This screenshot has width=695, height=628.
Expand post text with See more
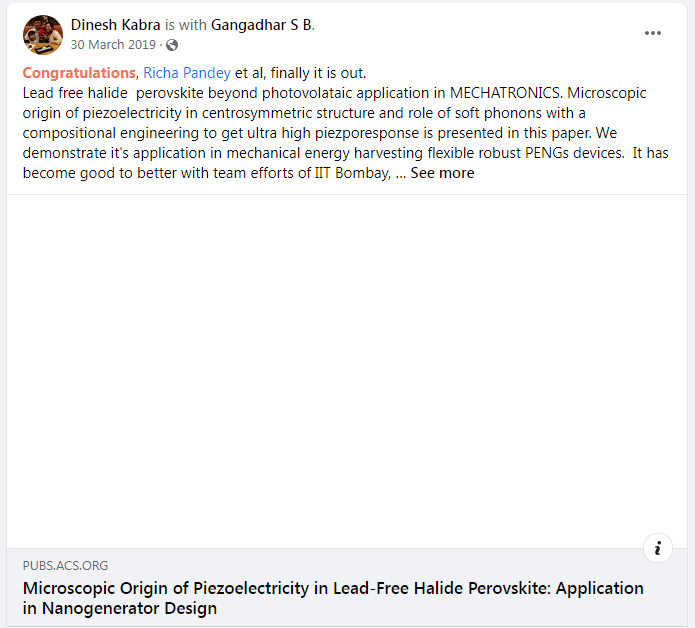pos(442,173)
